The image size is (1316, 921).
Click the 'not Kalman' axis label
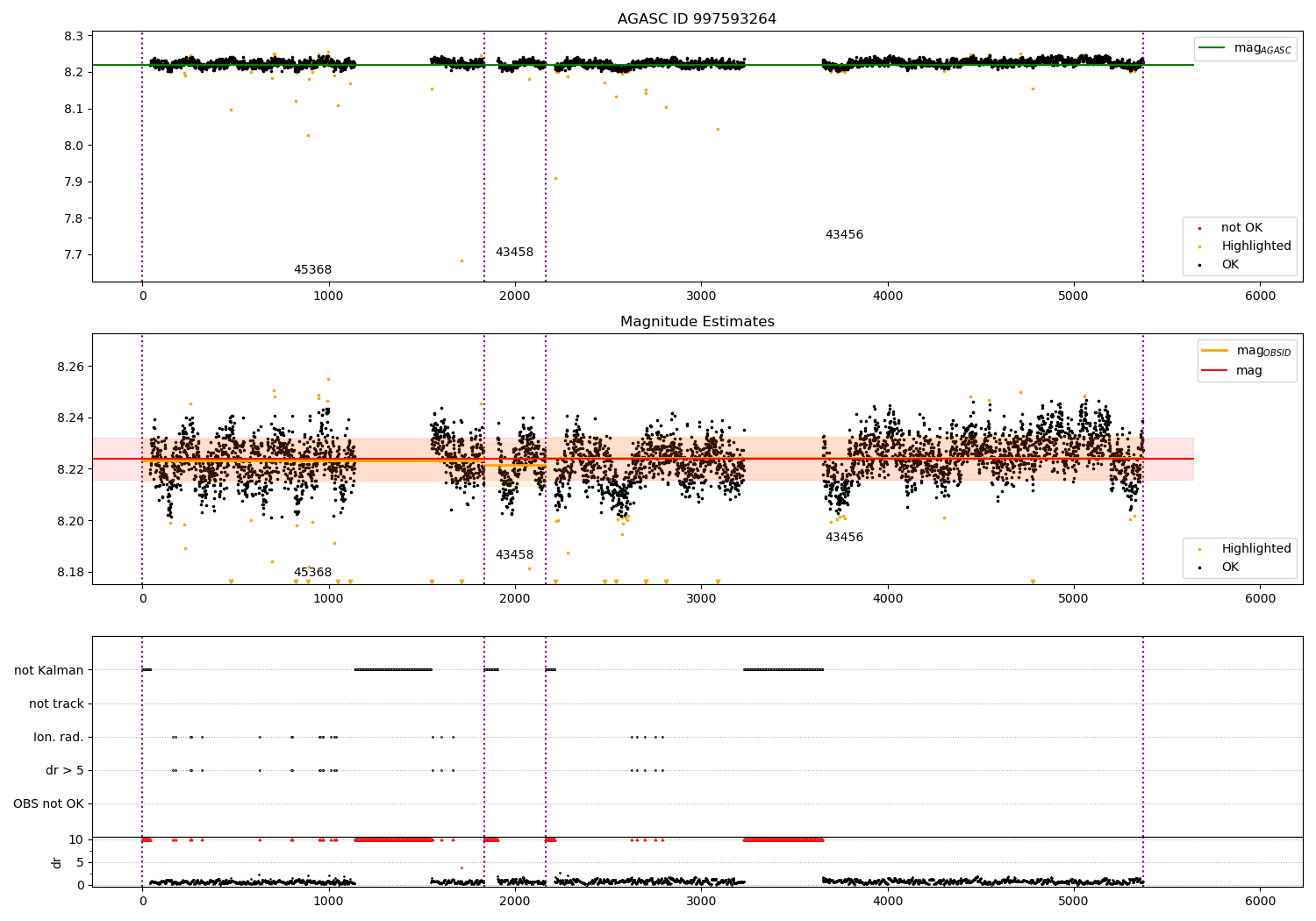(49, 670)
